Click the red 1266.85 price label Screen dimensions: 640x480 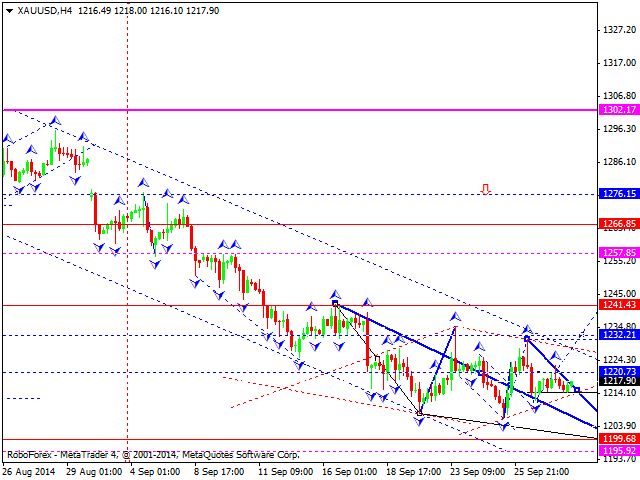[619, 224]
